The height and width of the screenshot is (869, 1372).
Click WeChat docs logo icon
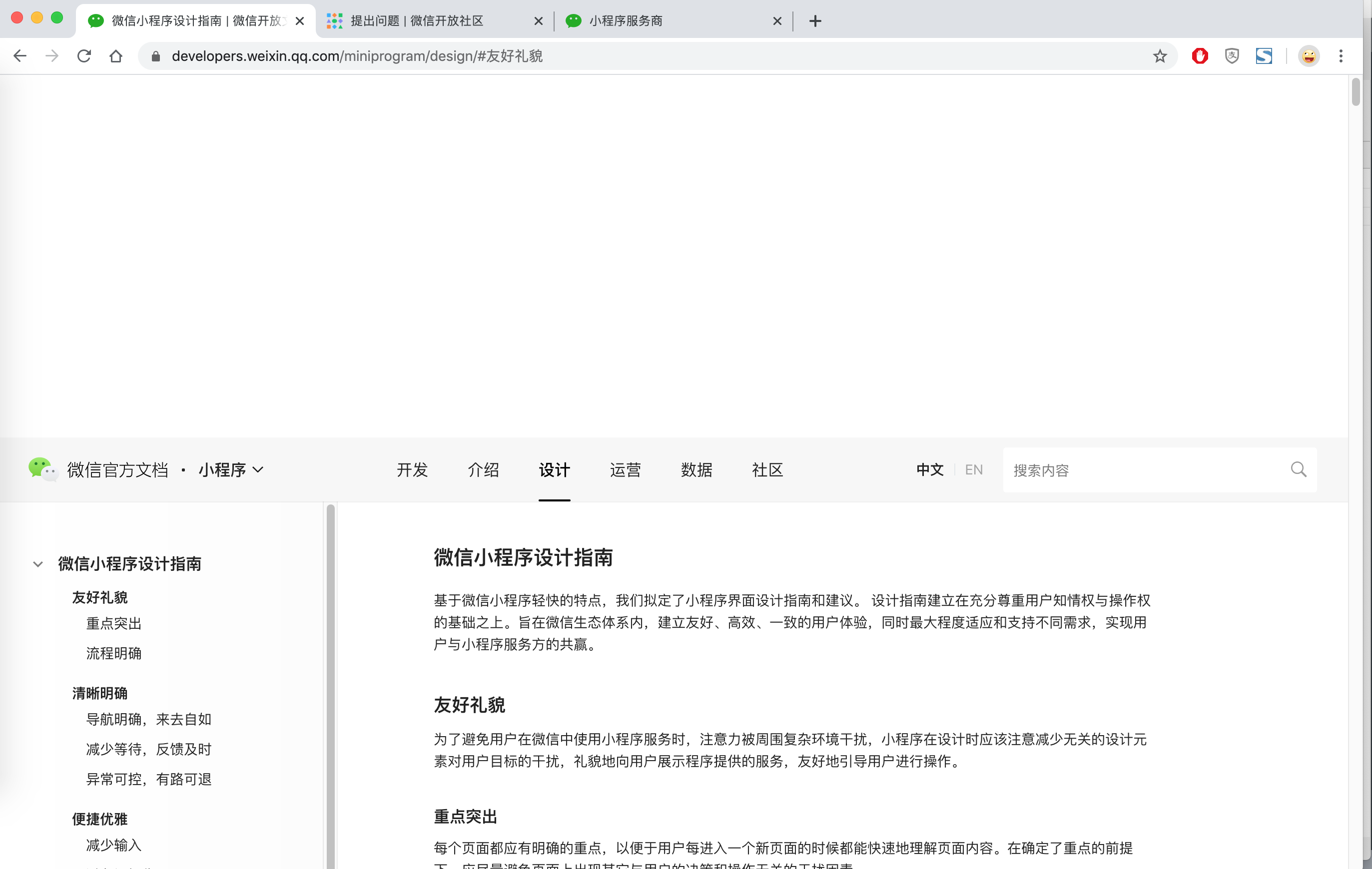click(42, 469)
